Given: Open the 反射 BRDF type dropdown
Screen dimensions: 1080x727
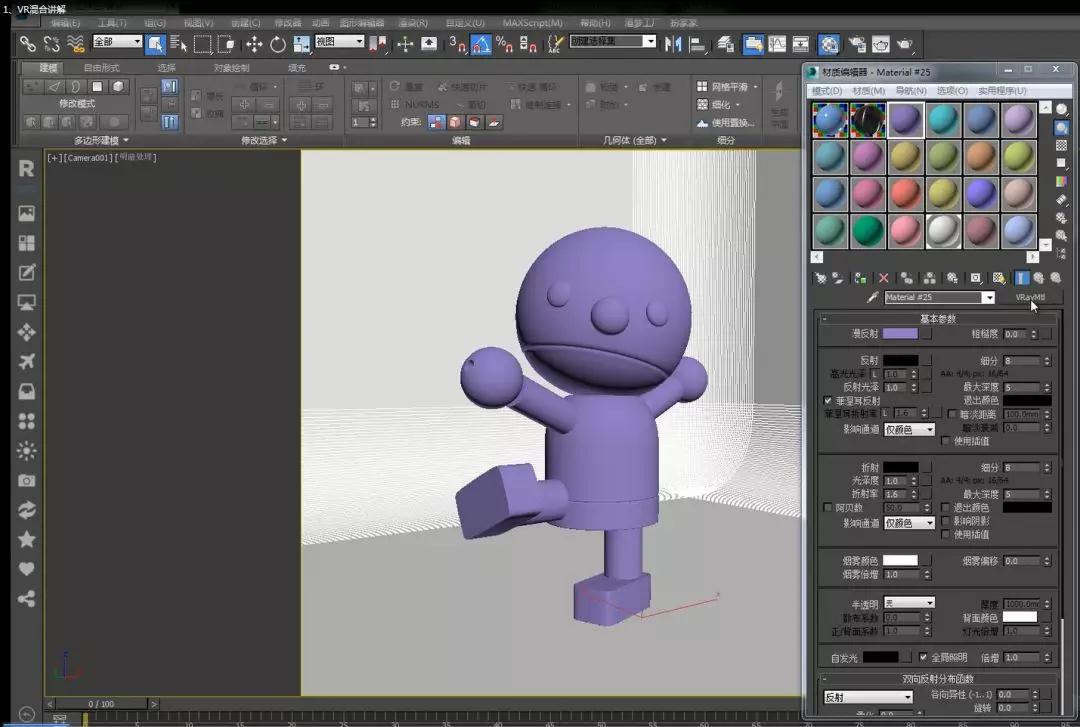Looking at the screenshot, I should click(868, 697).
